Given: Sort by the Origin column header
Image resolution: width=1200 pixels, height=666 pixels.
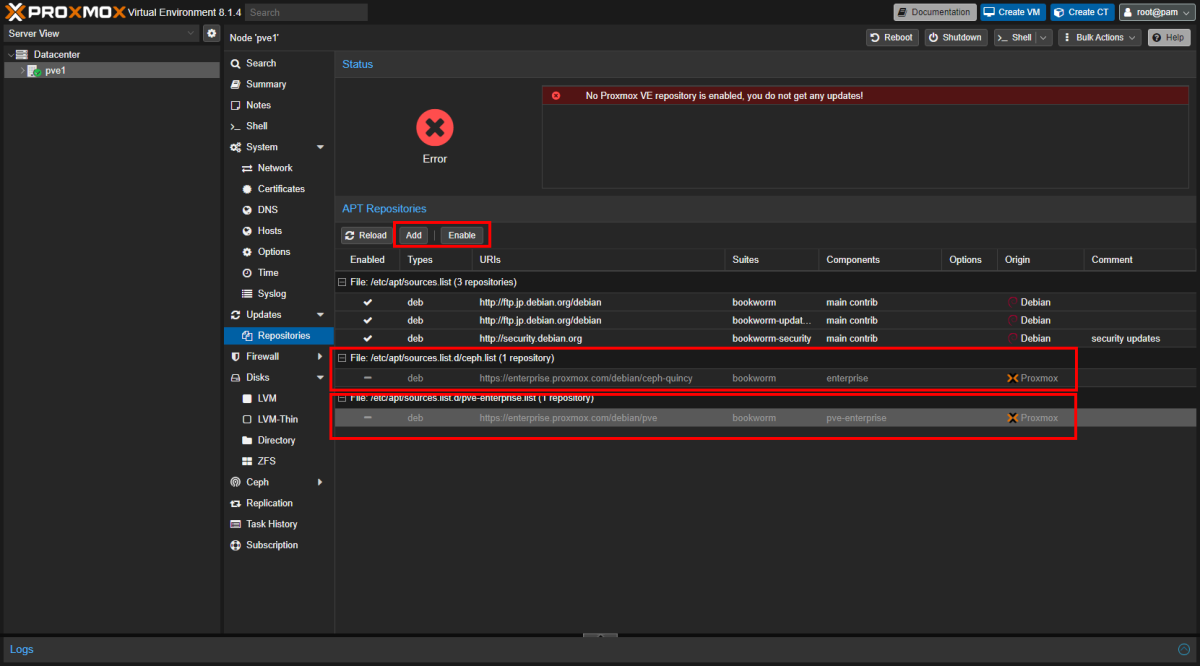Looking at the screenshot, I should point(1040,260).
